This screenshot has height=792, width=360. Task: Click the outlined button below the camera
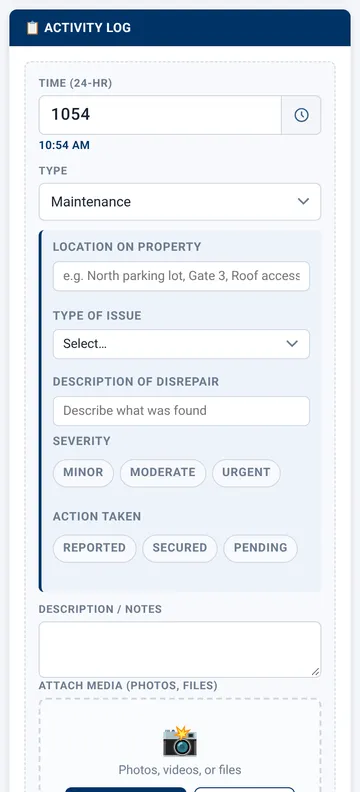click(x=244, y=789)
